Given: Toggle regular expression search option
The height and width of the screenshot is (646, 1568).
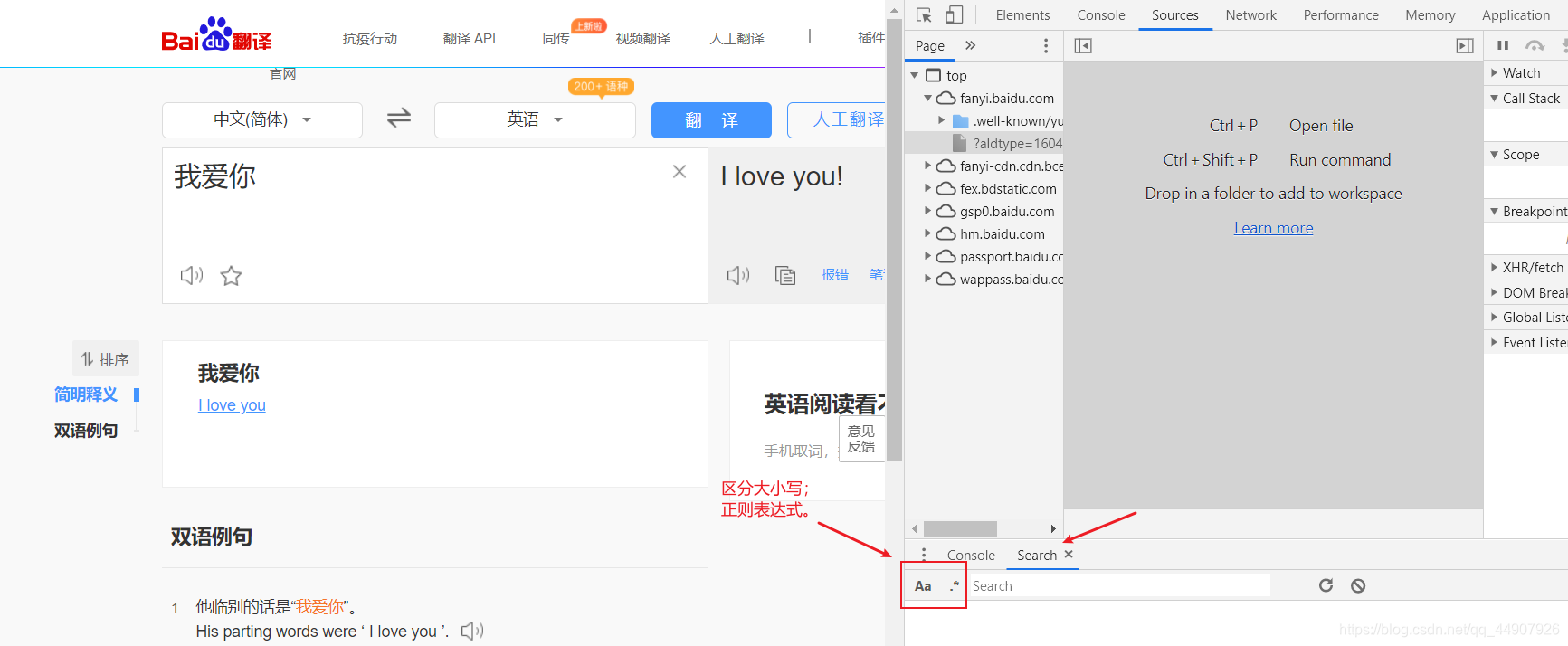Looking at the screenshot, I should [x=954, y=585].
